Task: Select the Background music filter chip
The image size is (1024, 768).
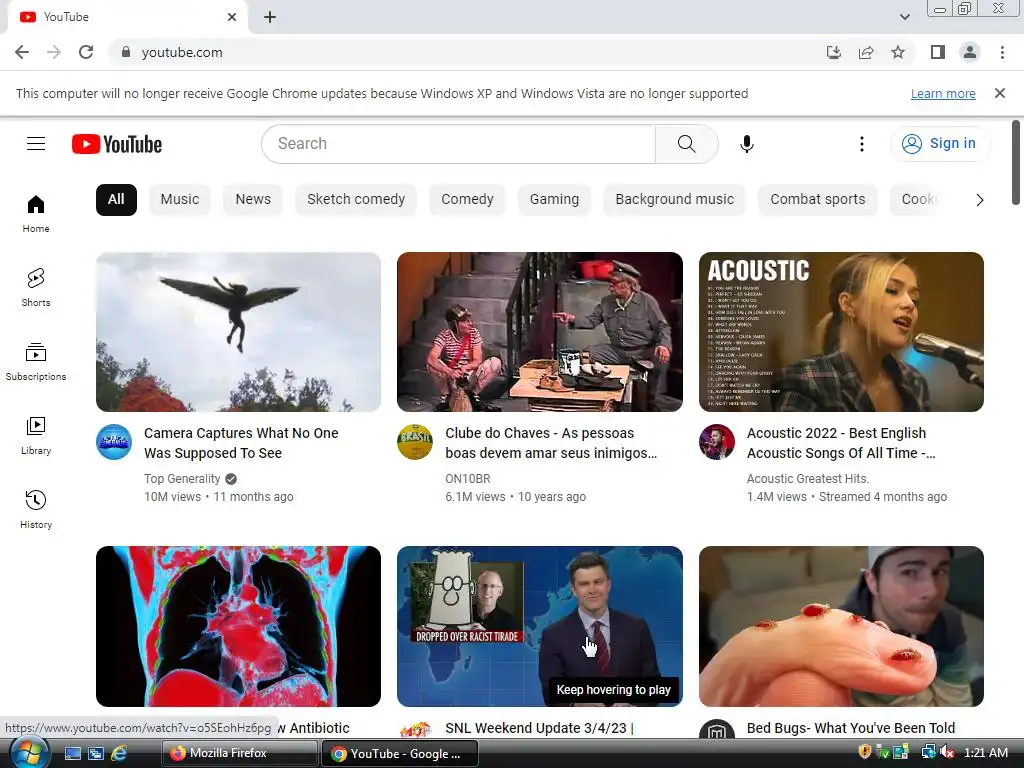Action: point(675,199)
